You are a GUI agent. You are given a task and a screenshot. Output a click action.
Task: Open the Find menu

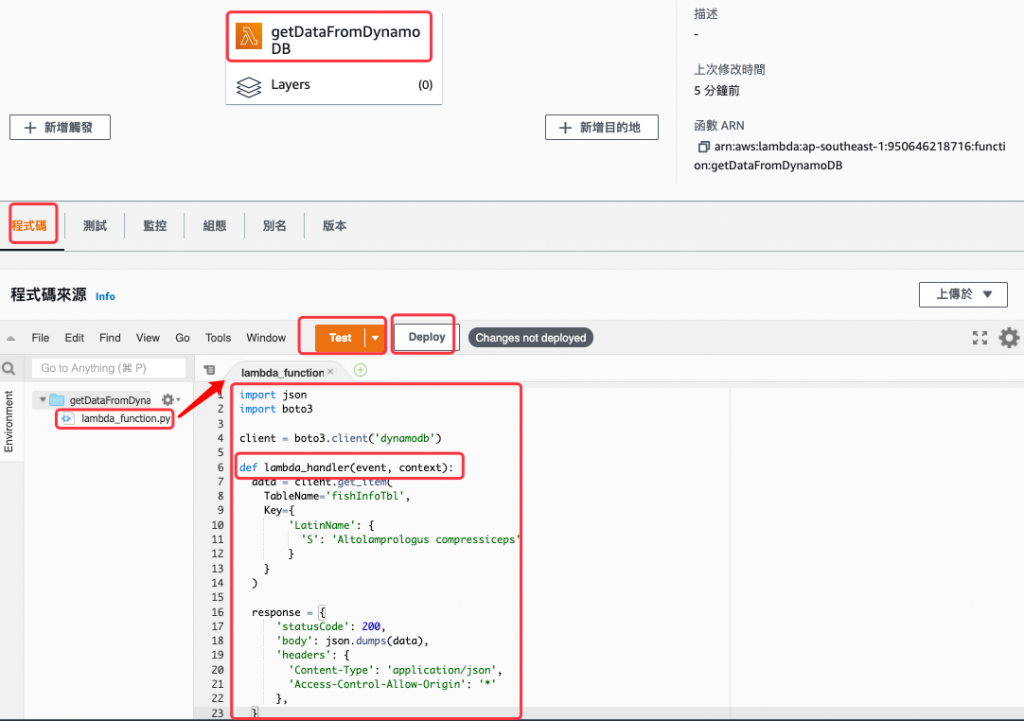pyautogui.click(x=110, y=338)
